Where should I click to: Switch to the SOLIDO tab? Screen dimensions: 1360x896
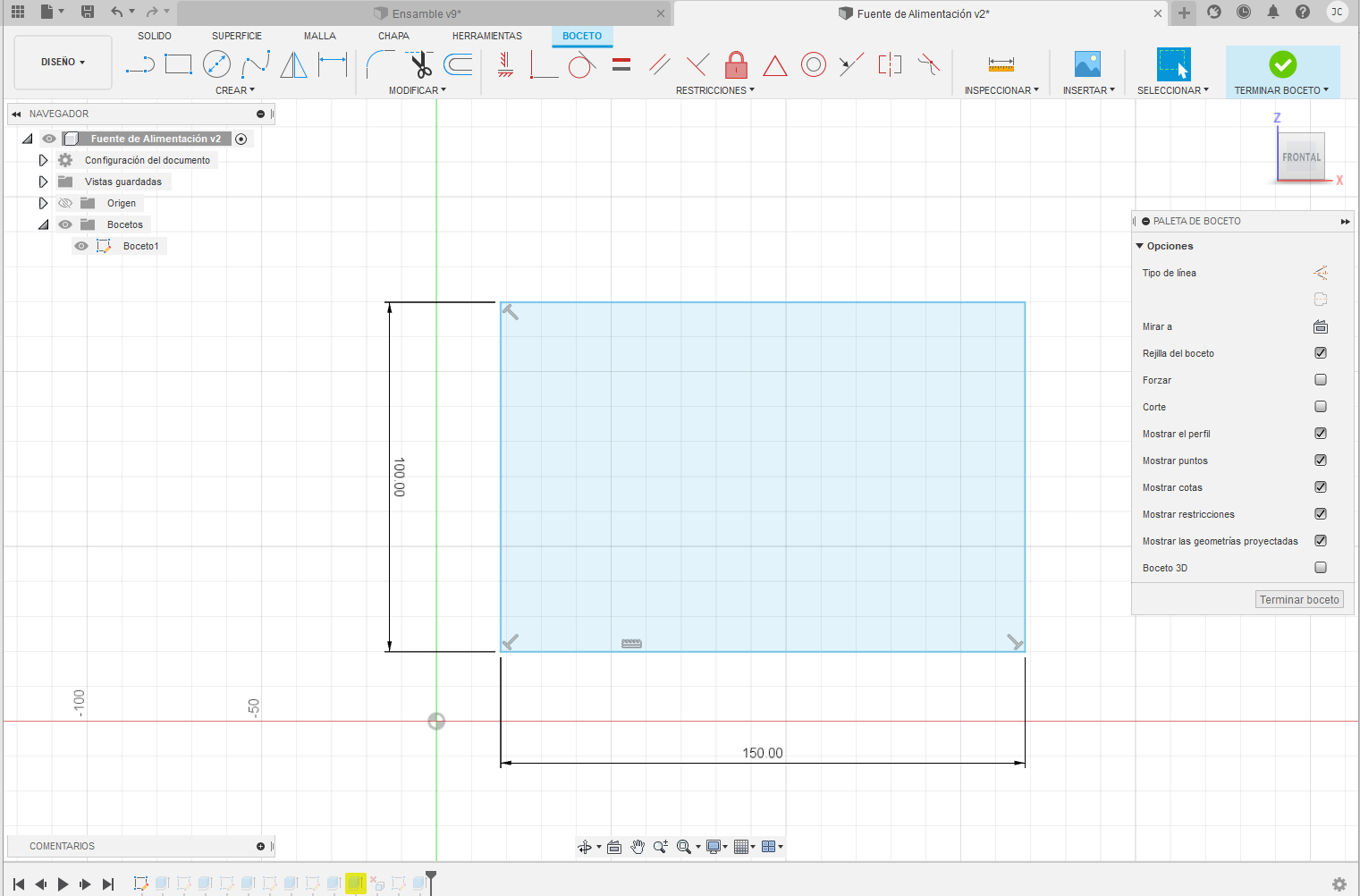coord(155,36)
